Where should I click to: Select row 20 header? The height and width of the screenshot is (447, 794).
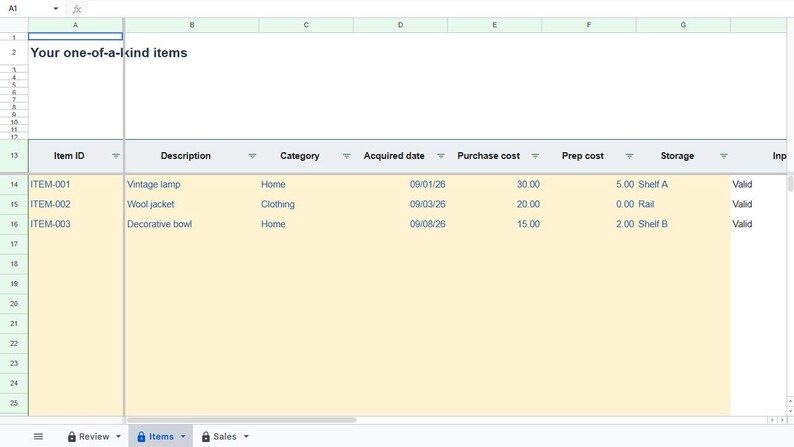click(14, 304)
